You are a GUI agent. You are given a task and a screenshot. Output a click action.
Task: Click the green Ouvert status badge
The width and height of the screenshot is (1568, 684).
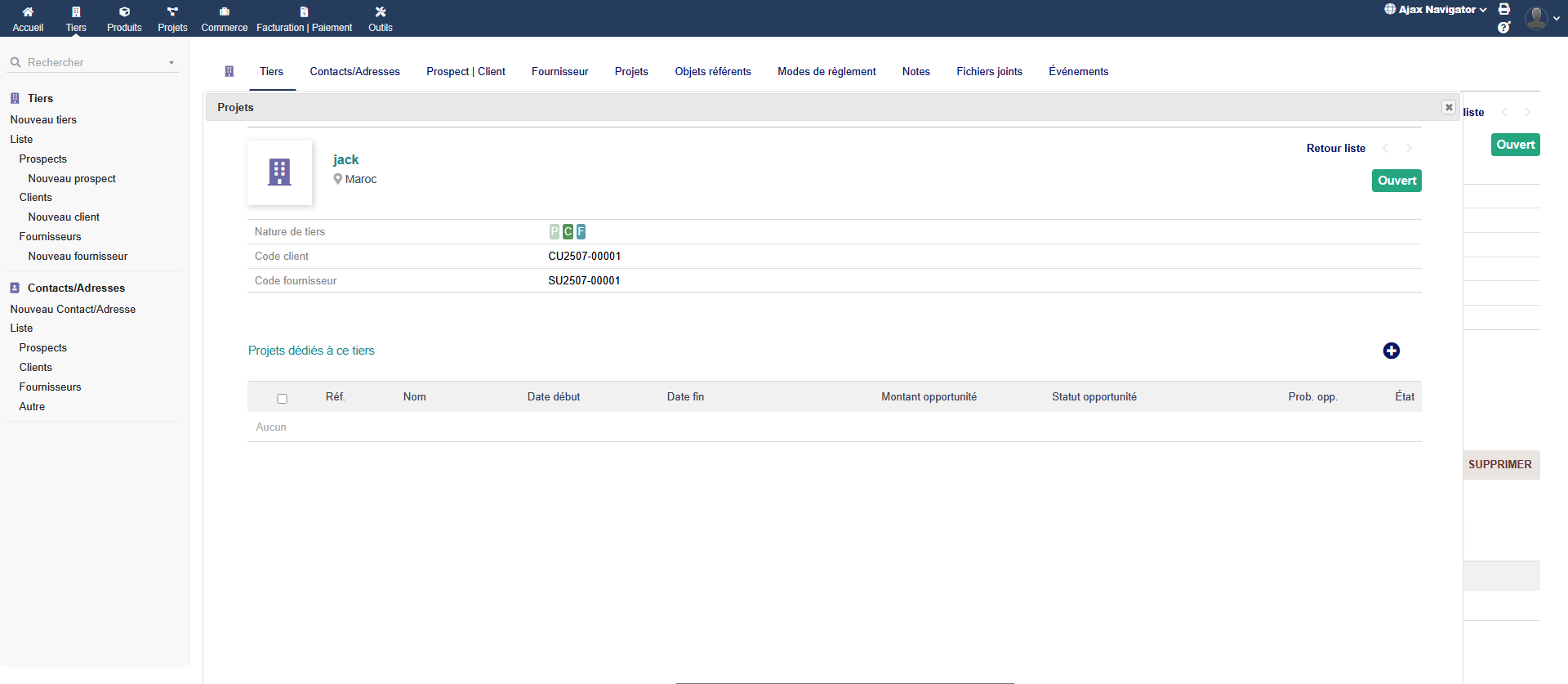1396,181
